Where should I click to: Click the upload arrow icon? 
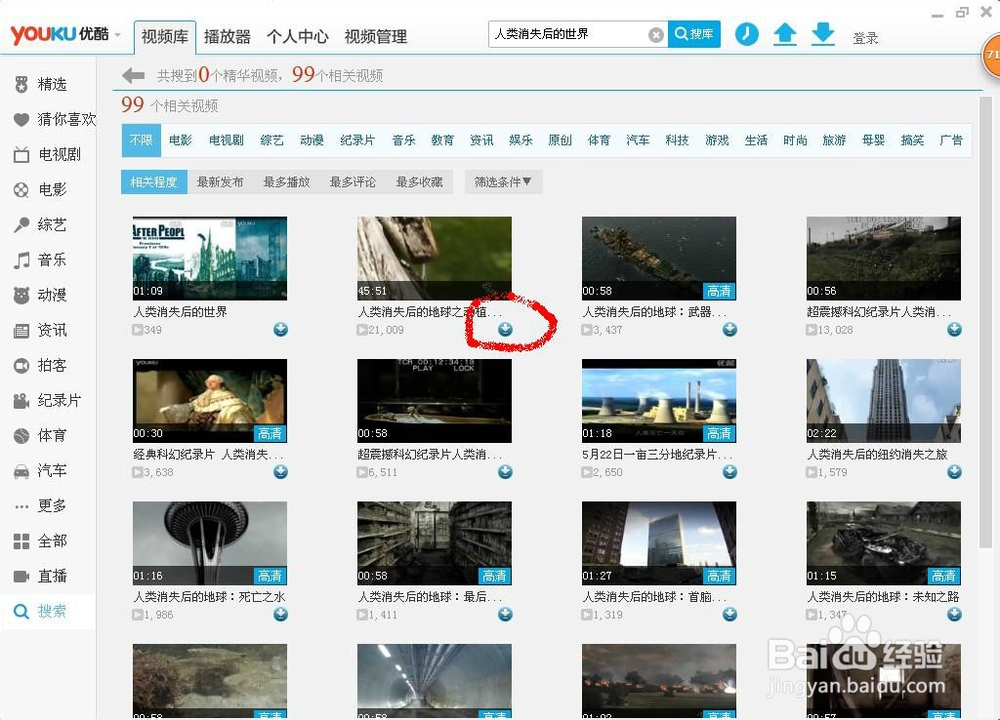click(x=785, y=34)
